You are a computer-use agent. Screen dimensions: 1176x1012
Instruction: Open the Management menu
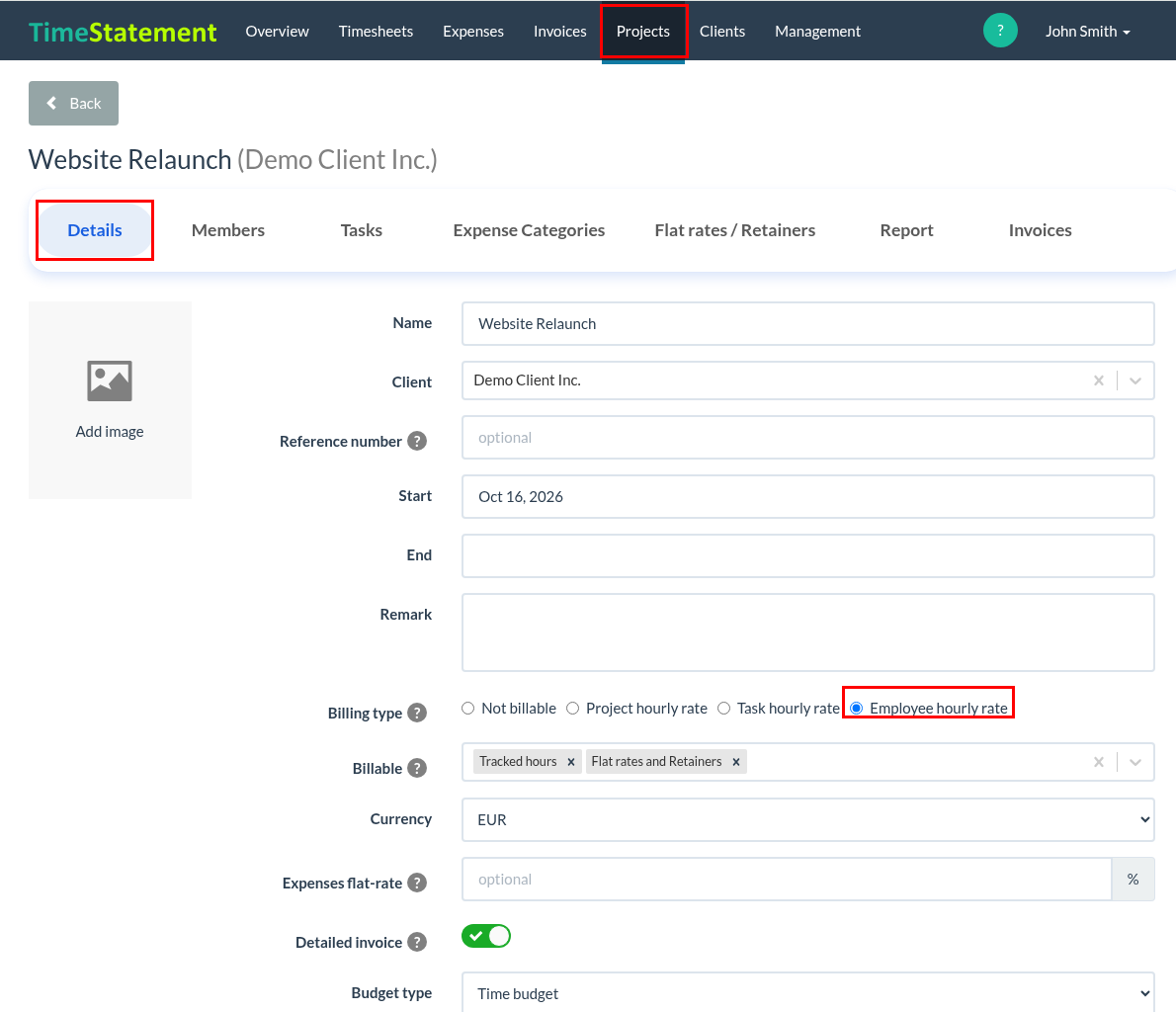[x=817, y=32]
